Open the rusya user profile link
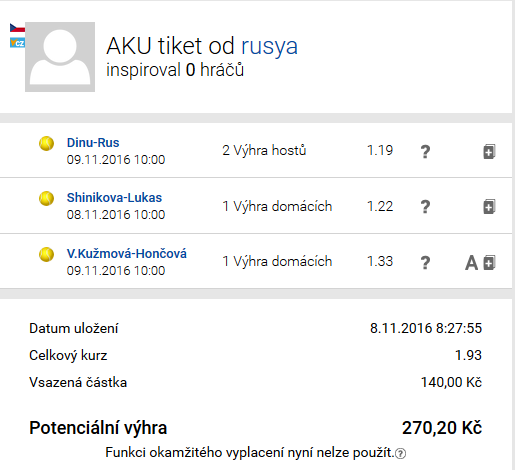The height and width of the screenshot is (470, 515). 269,46
